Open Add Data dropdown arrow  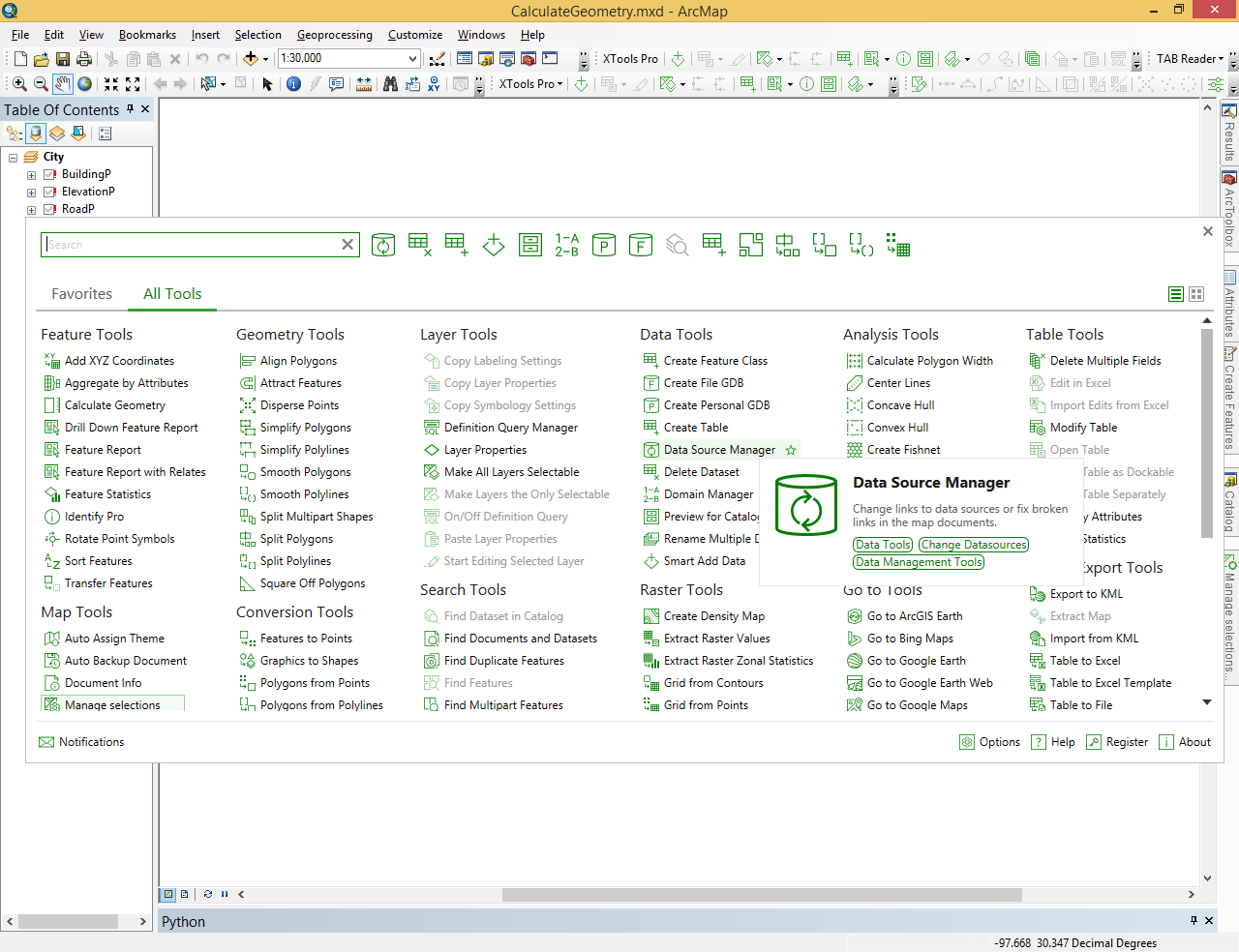(263, 59)
